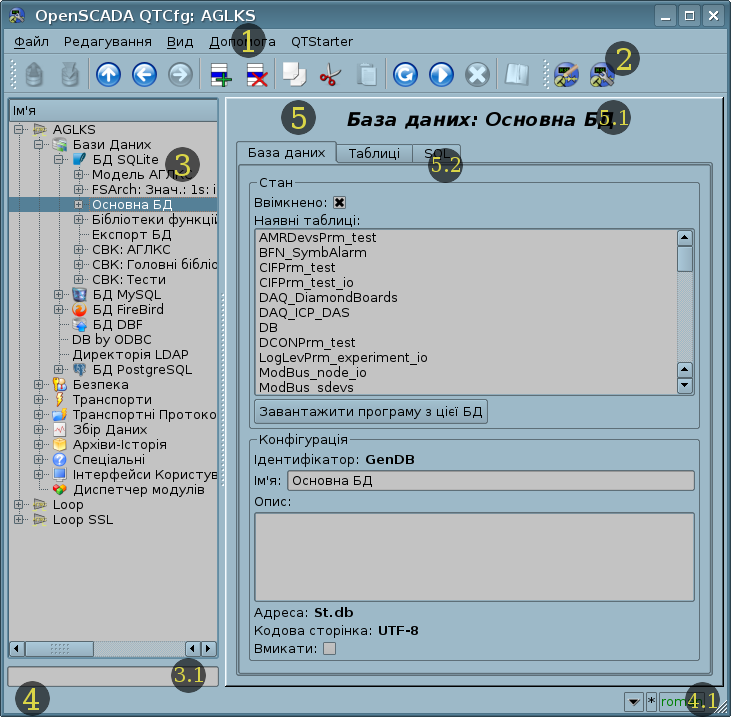Click the Load from DB toolbar icon
731x717 pixels.
pyautogui.click(x=34, y=75)
